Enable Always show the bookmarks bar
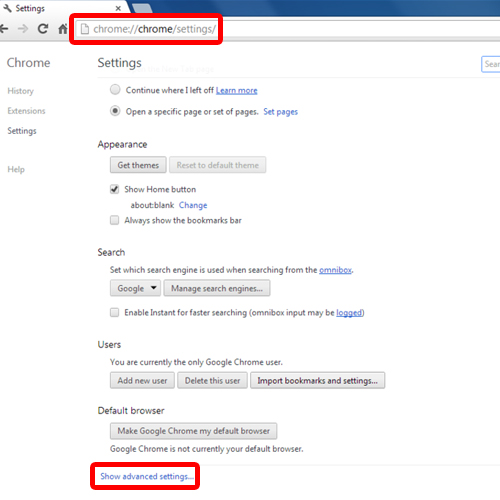 114,220
